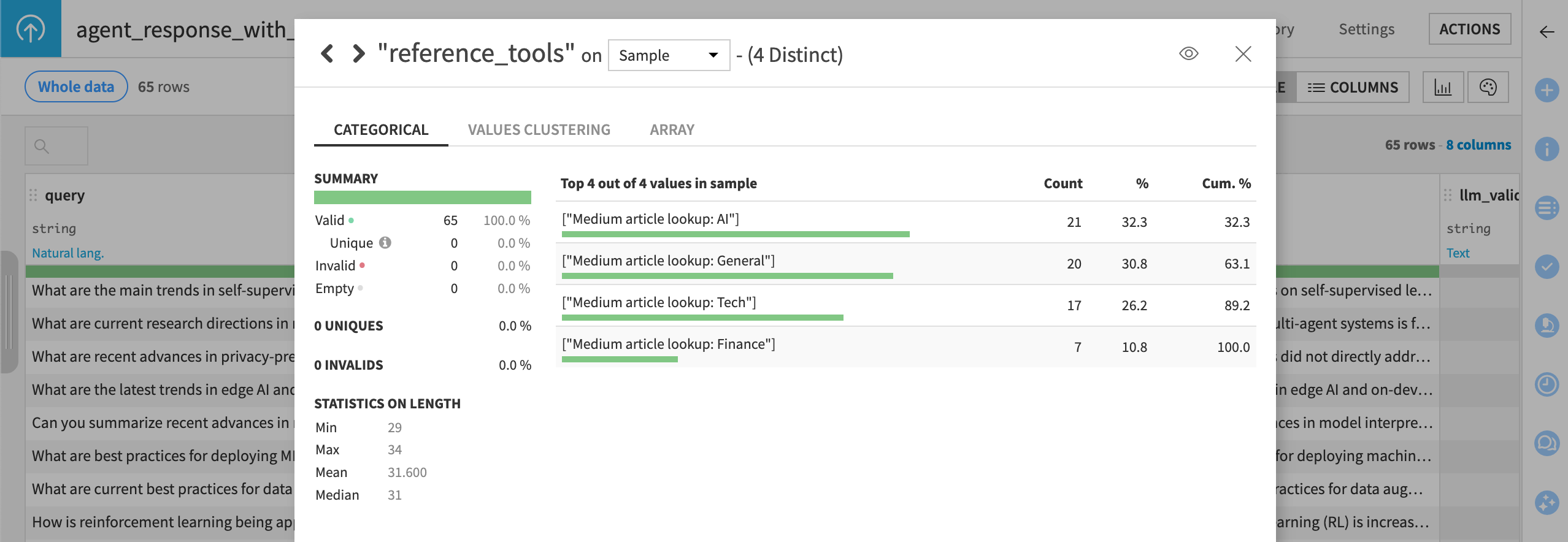
Task: Click the query column drag handle icon
Action: click(33, 195)
